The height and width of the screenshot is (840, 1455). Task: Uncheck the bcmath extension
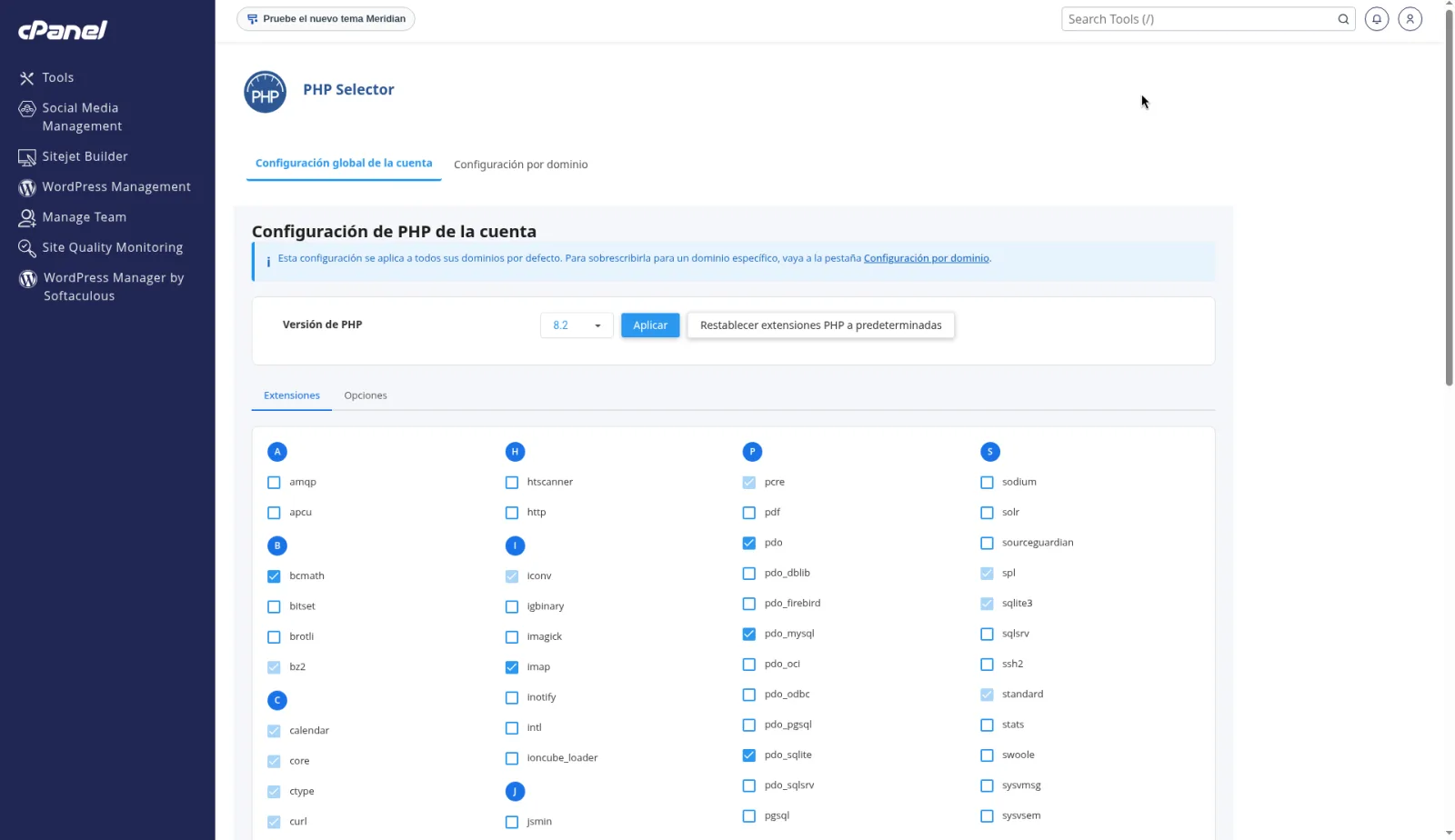tap(274, 576)
